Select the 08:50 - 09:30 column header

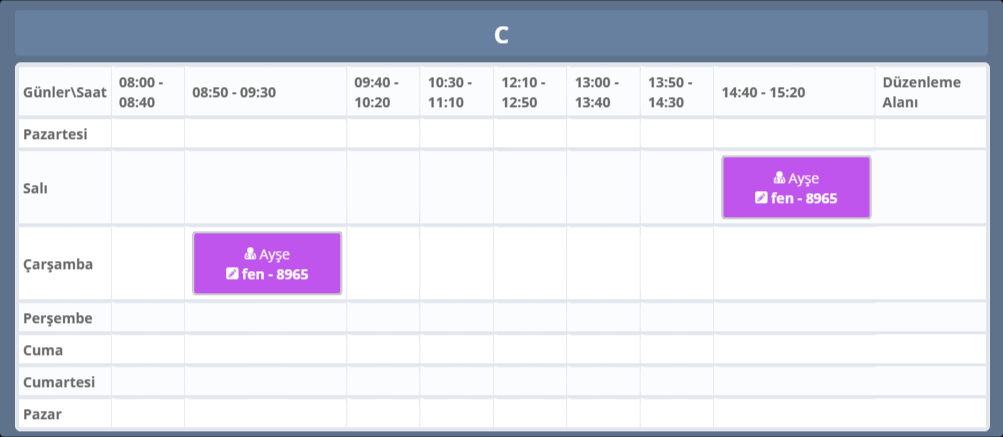[234, 92]
